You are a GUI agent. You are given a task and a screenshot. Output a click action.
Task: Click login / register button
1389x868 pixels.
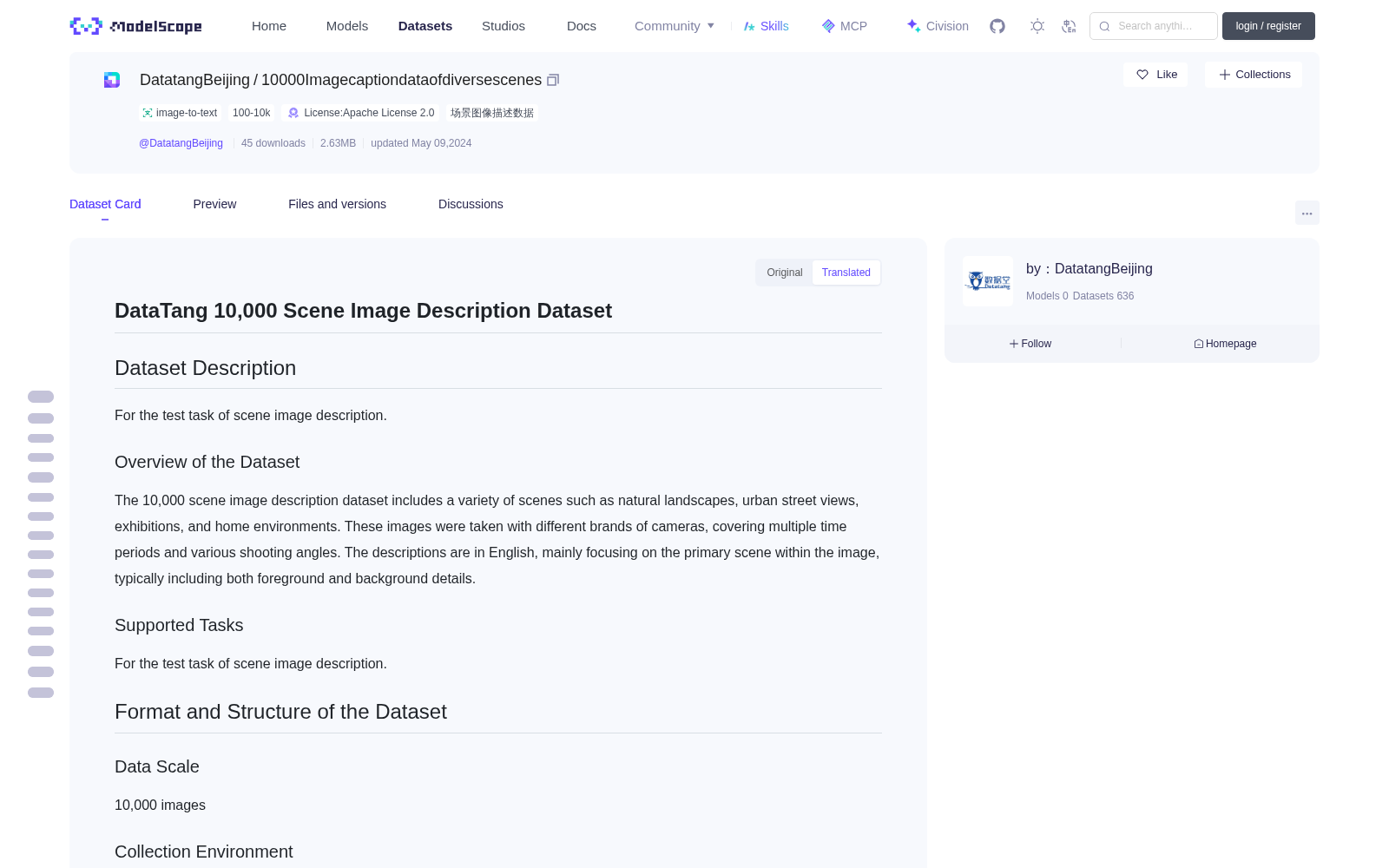tap(1268, 26)
